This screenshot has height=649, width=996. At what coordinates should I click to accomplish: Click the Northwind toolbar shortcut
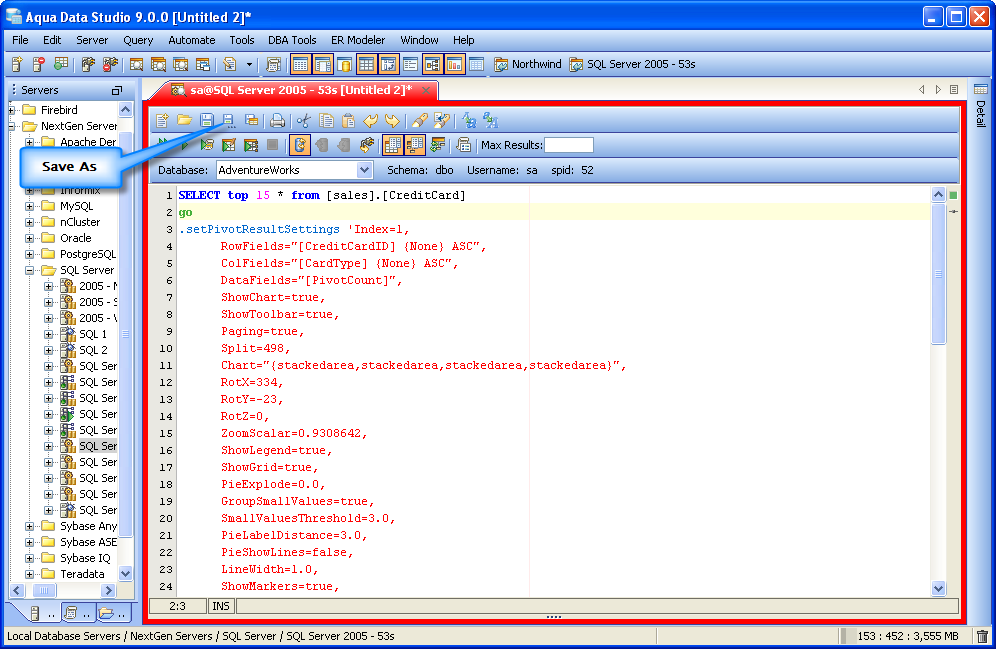pyautogui.click(x=528, y=64)
